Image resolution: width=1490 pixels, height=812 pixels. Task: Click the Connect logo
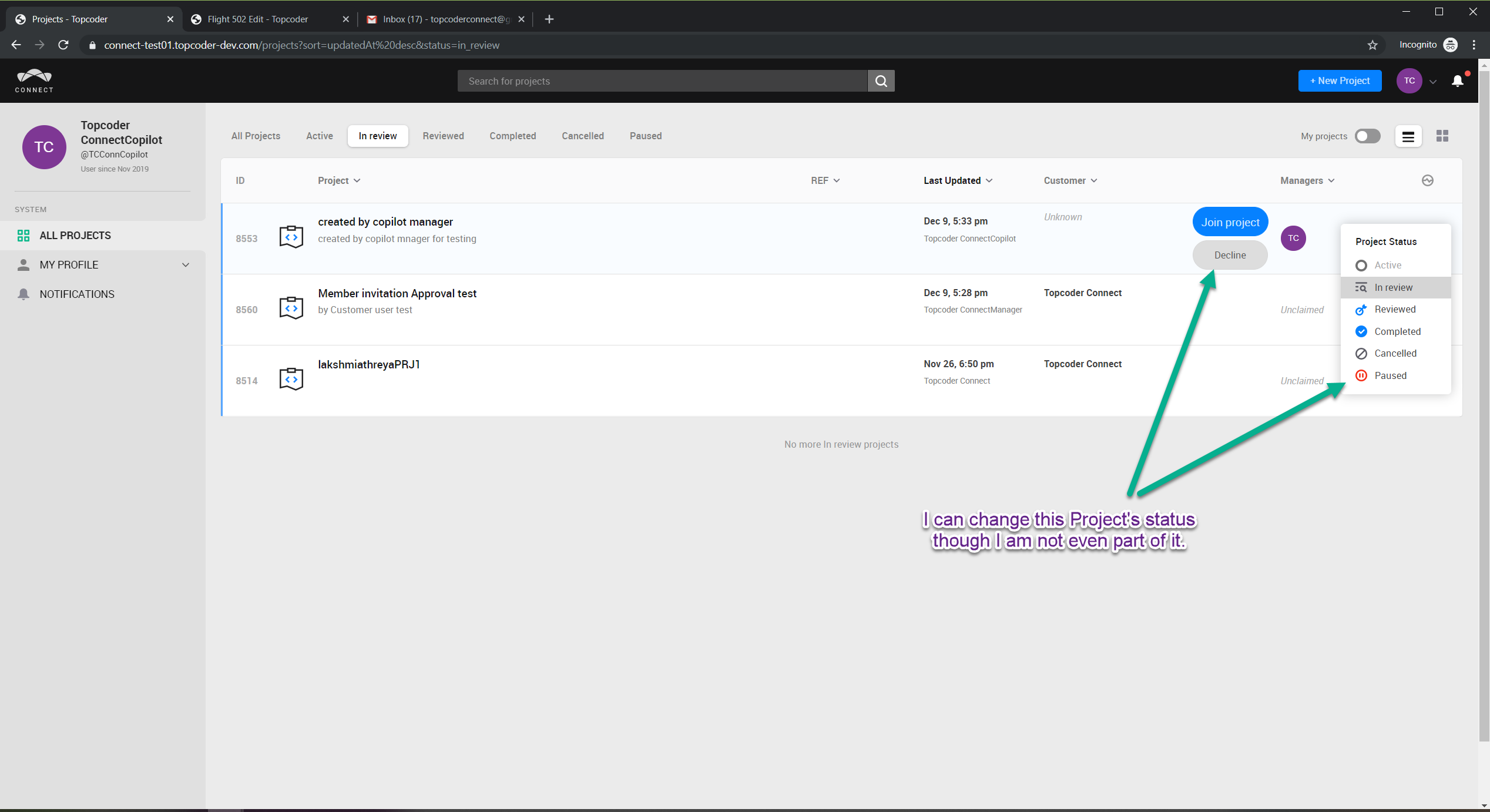(x=34, y=81)
